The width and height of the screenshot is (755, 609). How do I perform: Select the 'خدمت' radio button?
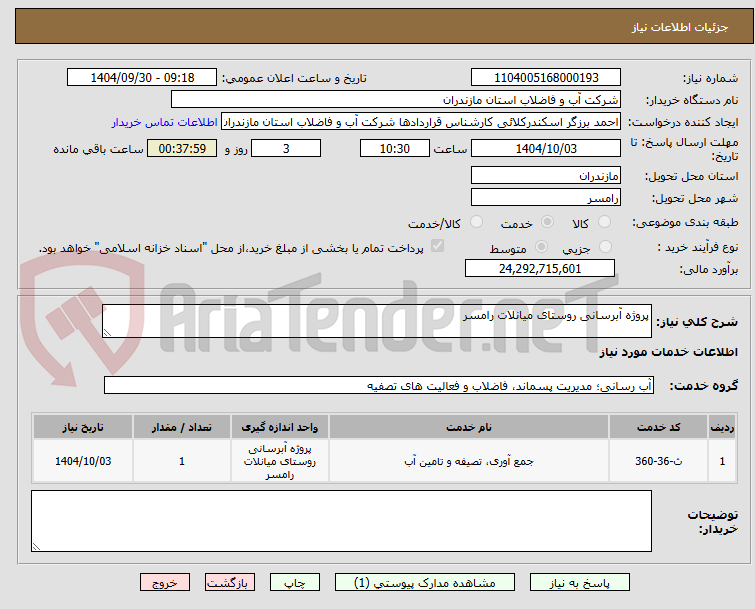[x=547, y=221]
